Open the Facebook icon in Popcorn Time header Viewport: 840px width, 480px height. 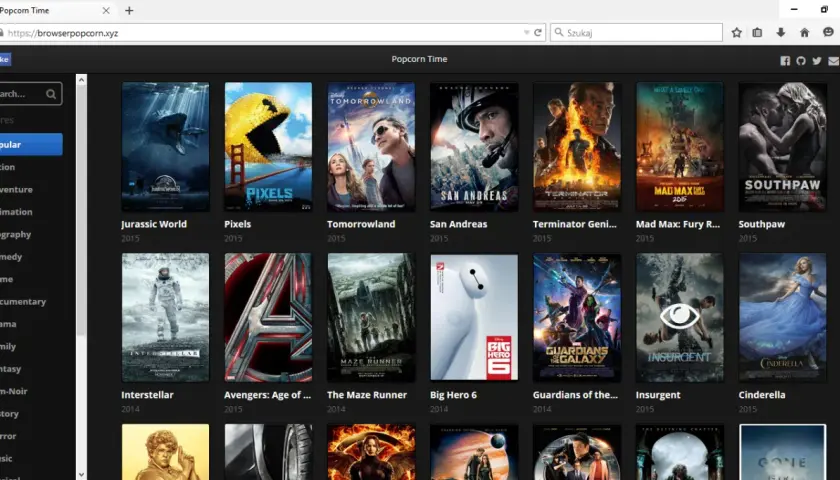pos(785,61)
